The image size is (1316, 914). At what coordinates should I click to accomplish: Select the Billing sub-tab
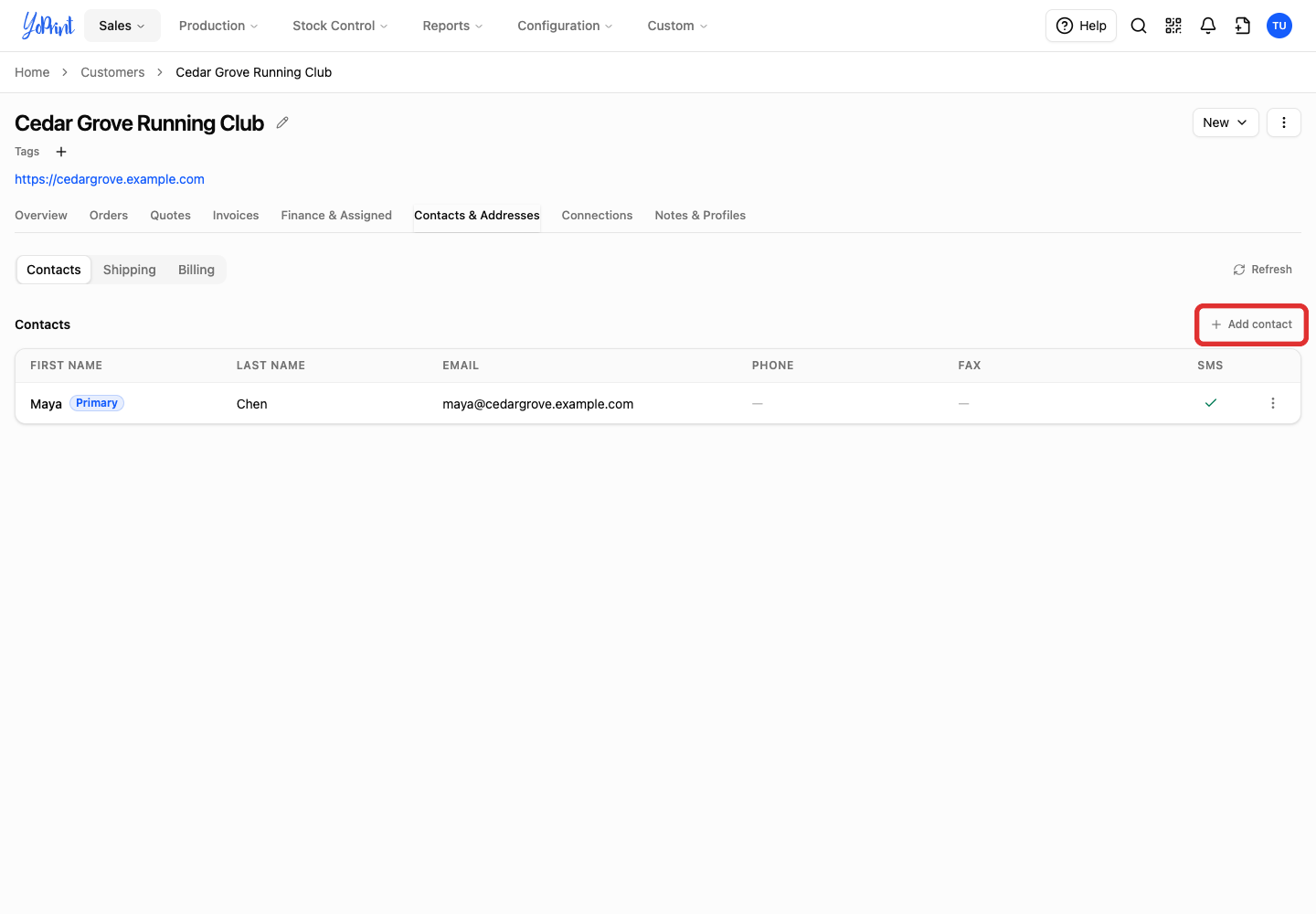pos(196,270)
